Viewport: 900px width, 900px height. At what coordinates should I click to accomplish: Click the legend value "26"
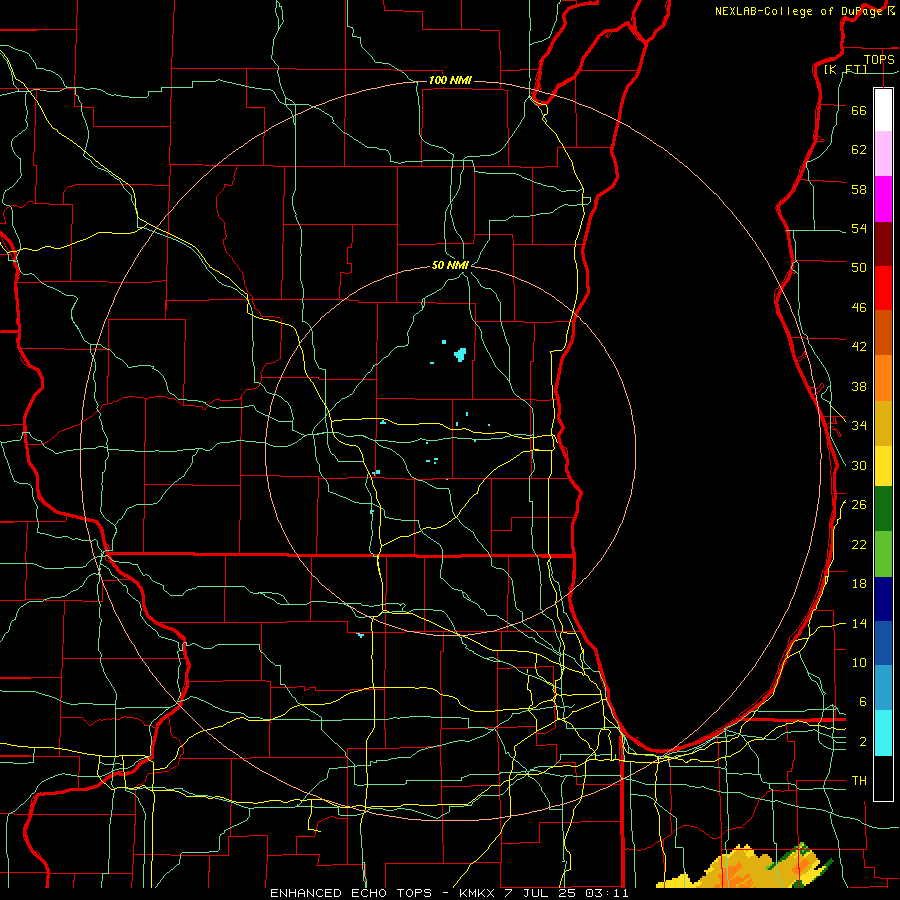click(859, 505)
